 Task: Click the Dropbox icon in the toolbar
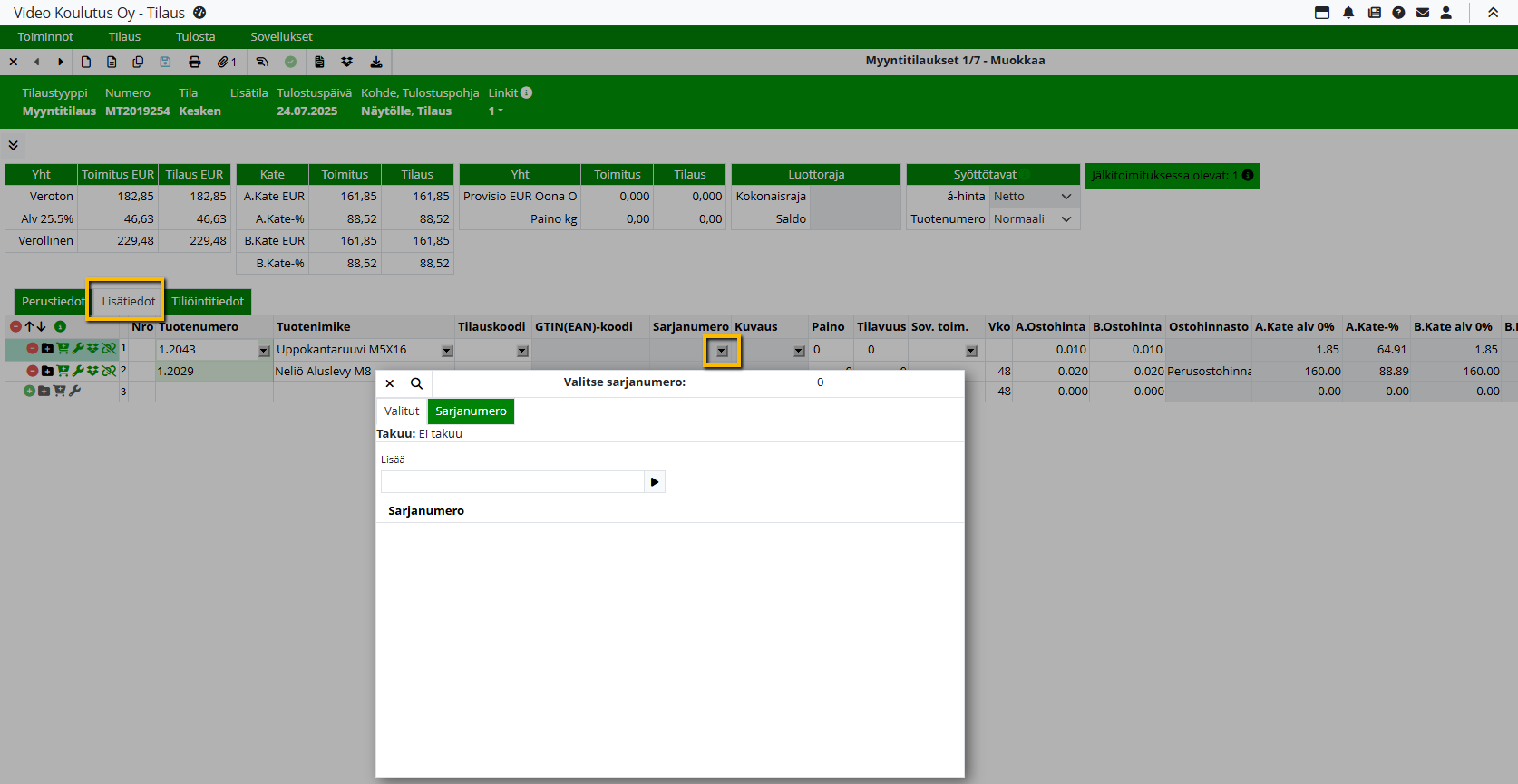coord(346,62)
